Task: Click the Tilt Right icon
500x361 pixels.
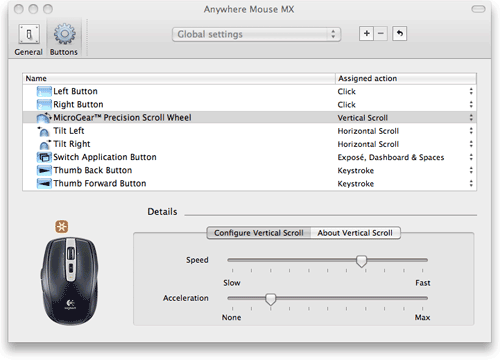Action: point(44,144)
